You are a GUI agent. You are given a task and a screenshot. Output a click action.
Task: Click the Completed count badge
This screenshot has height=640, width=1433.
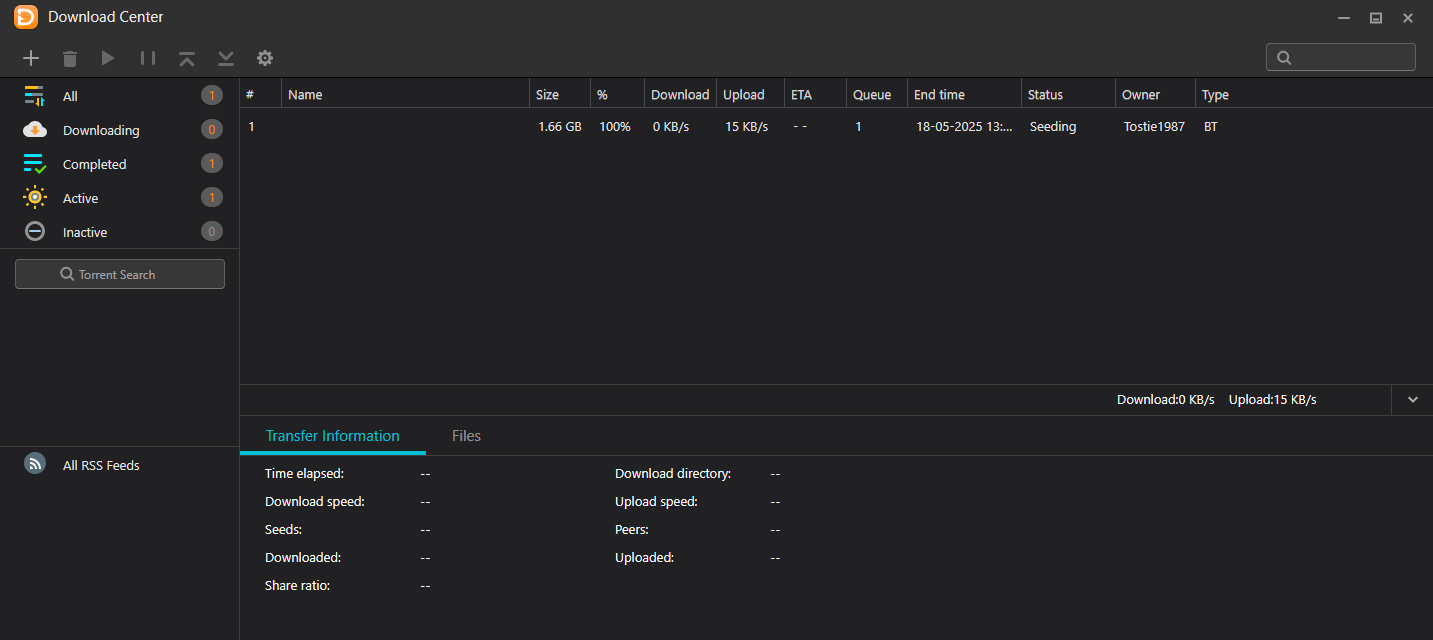click(x=211, y=164)
